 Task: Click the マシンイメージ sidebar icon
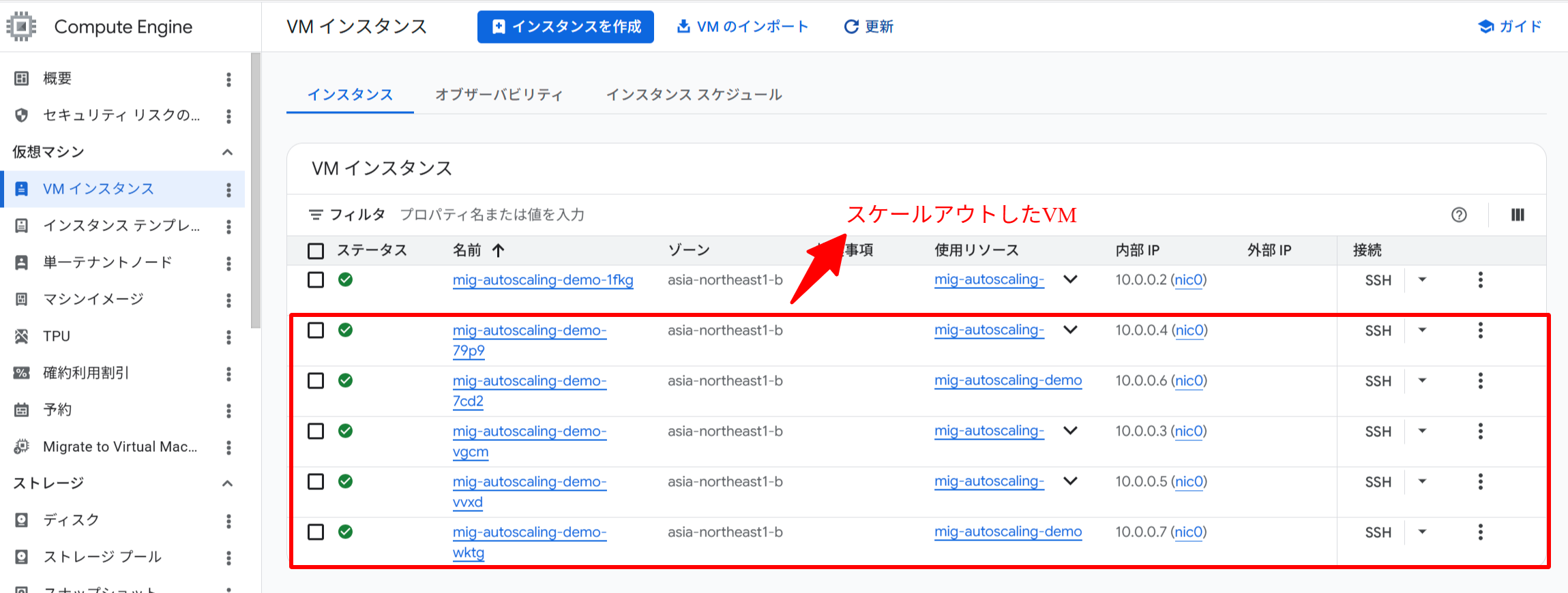[22, 299]
